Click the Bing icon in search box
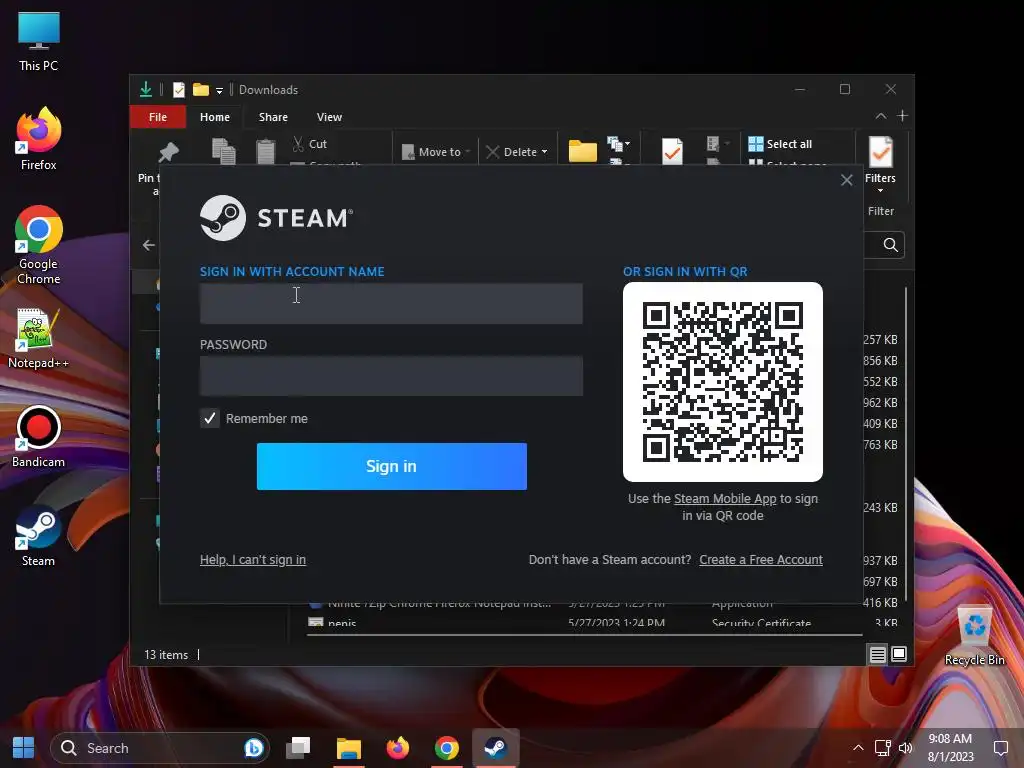Screen dimensions: 1024x768 tap(254, 748)
